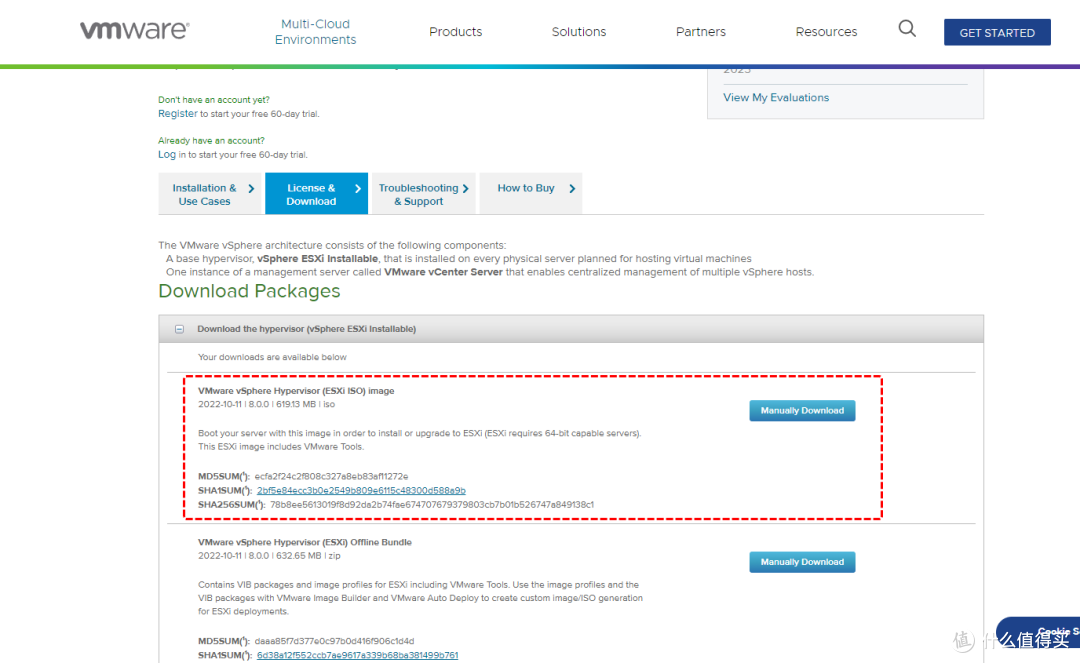Click the Offline Bundle MD5SUM value

point(334,640)
